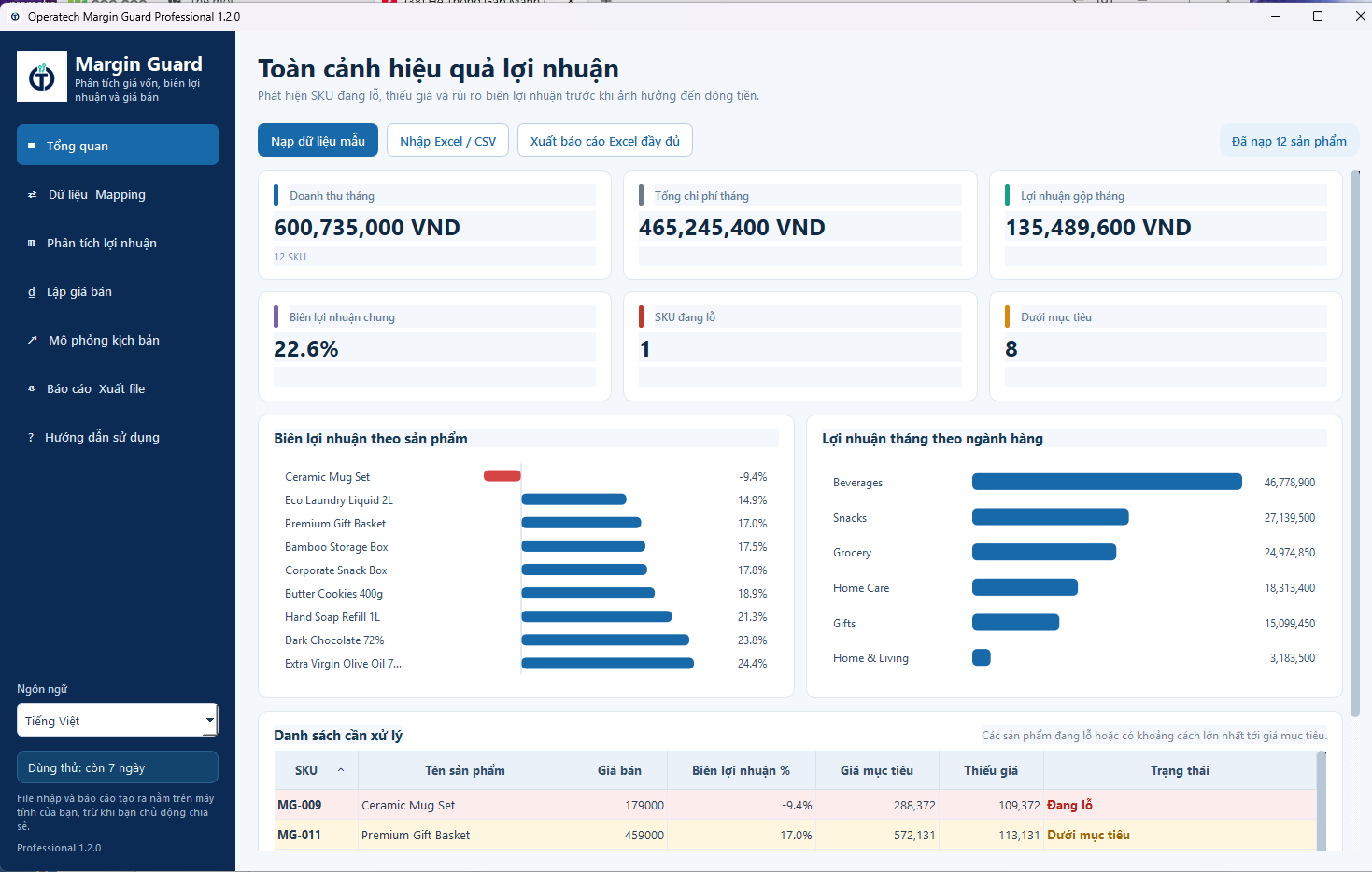Open the Ngôn ngữ language dropdown
The height and width of the screenshot is (872, 1372).
(x=118, y=720)
